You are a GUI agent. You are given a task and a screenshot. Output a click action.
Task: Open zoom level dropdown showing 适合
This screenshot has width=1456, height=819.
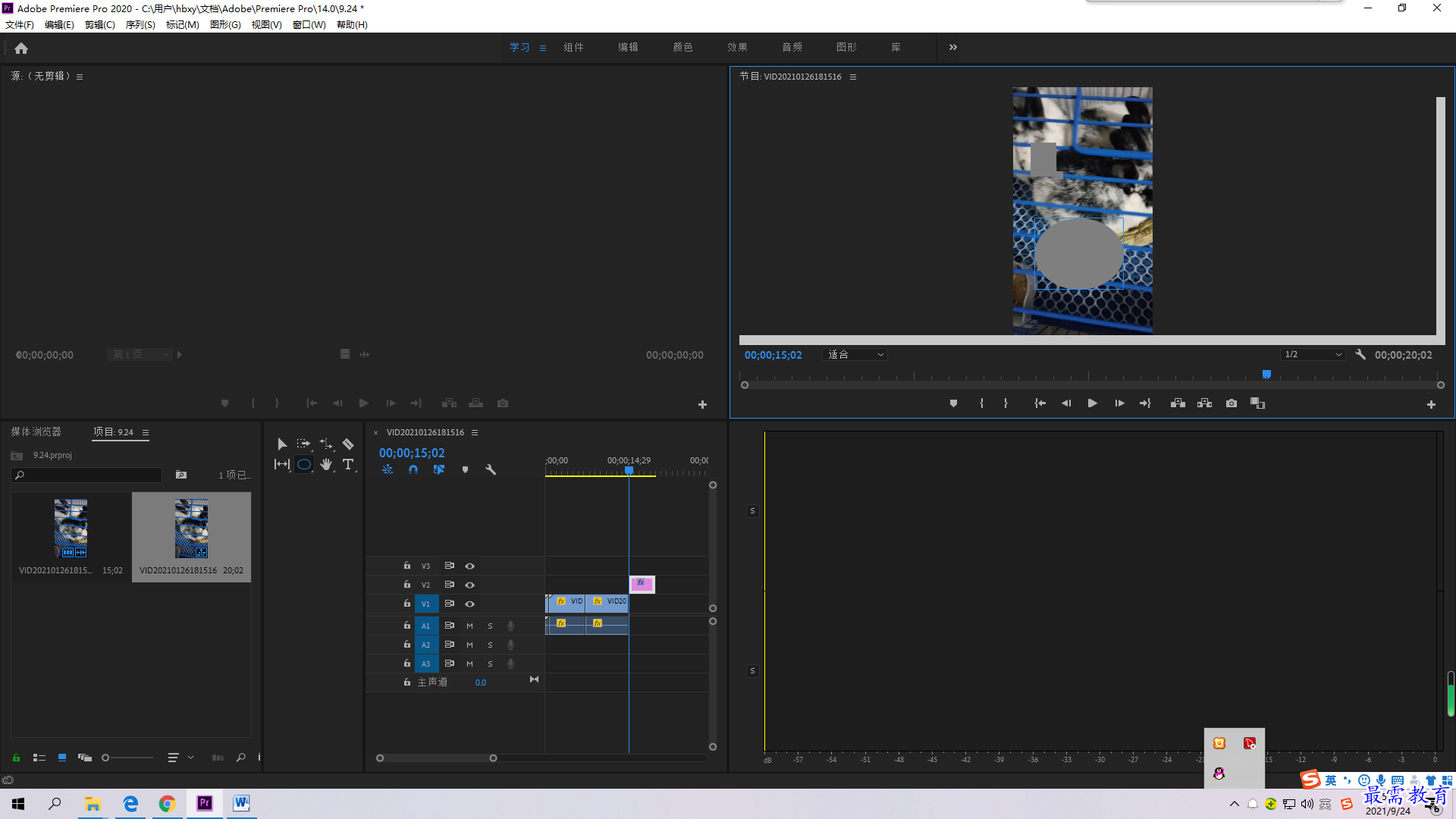coord(855,355)
